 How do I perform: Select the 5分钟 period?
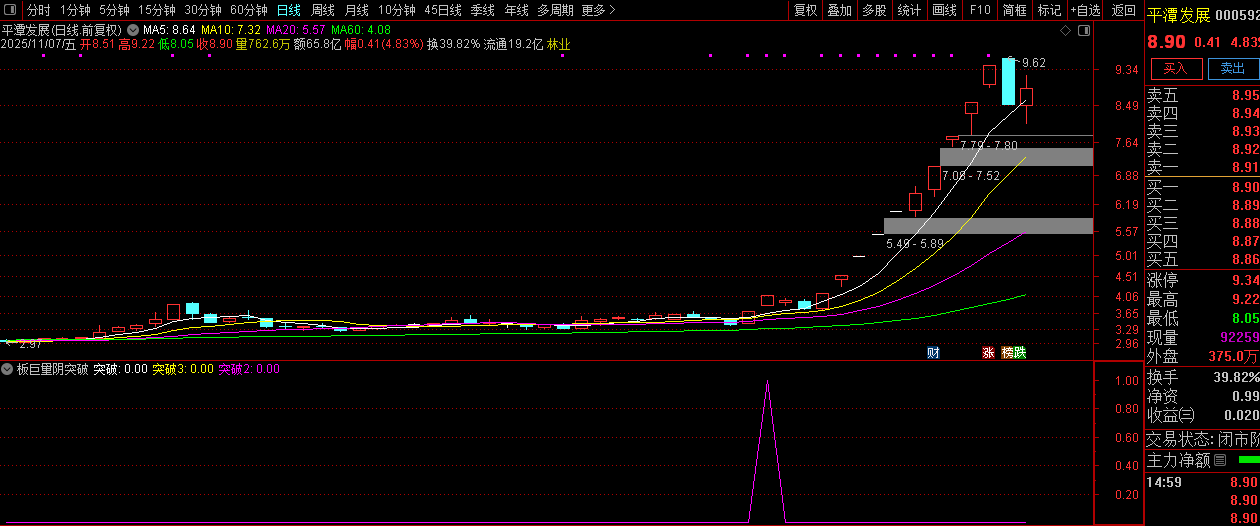114,10
